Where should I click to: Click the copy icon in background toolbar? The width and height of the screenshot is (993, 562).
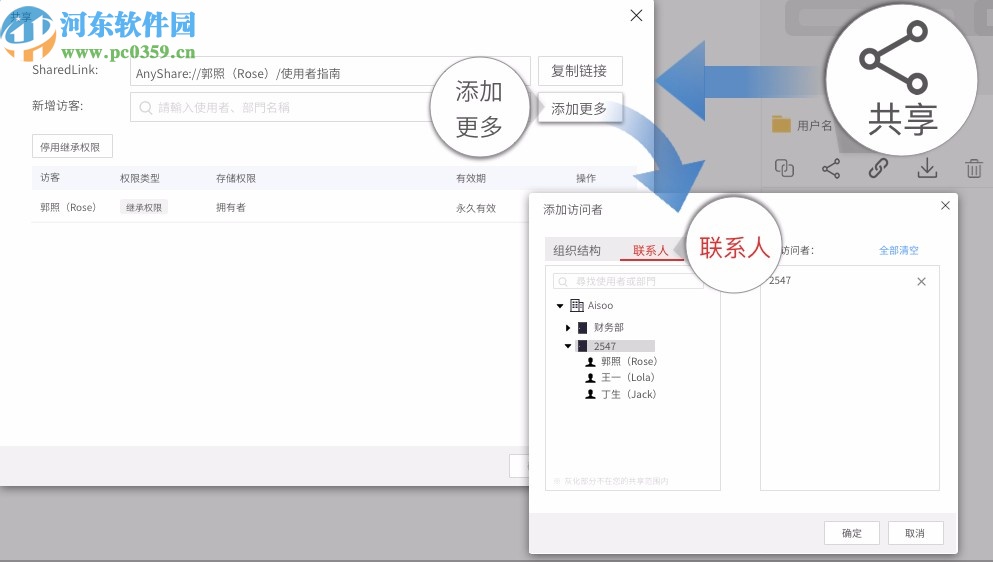point(784,168)
